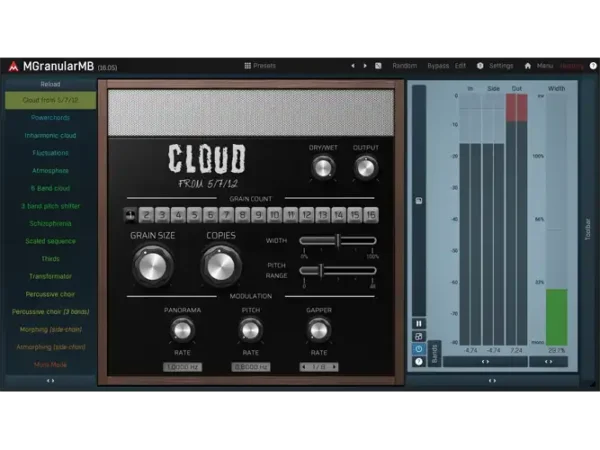The width and height of the screenshot is (600, 450).
Task: Set grain count to 8
Action: [243, 215]
